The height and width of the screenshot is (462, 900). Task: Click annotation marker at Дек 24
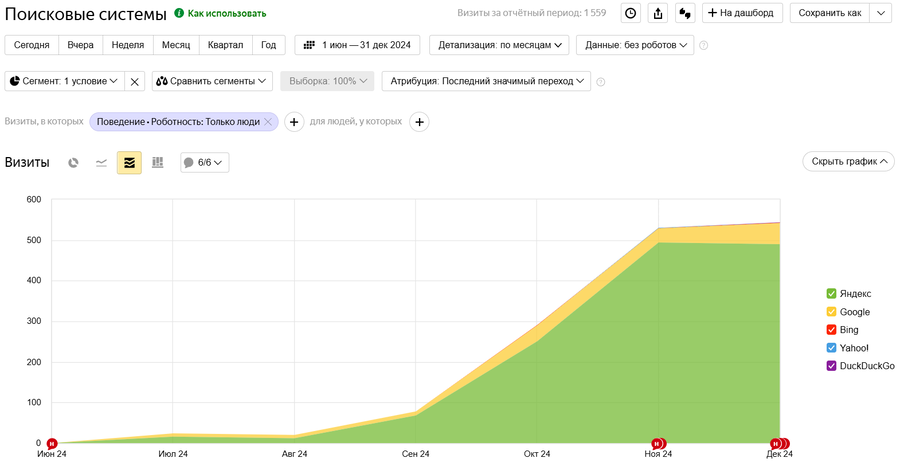780,443
